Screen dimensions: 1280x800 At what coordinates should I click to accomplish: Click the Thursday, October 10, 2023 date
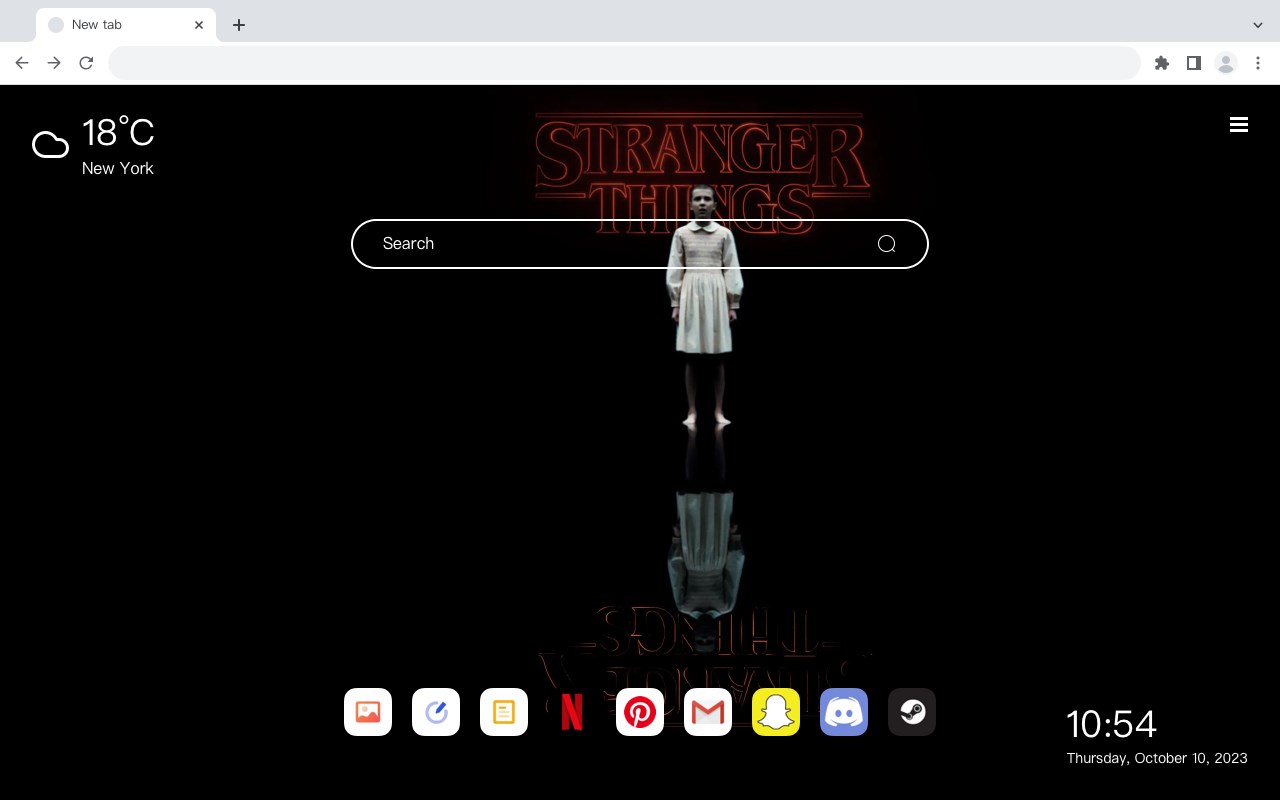(1157, 758)
